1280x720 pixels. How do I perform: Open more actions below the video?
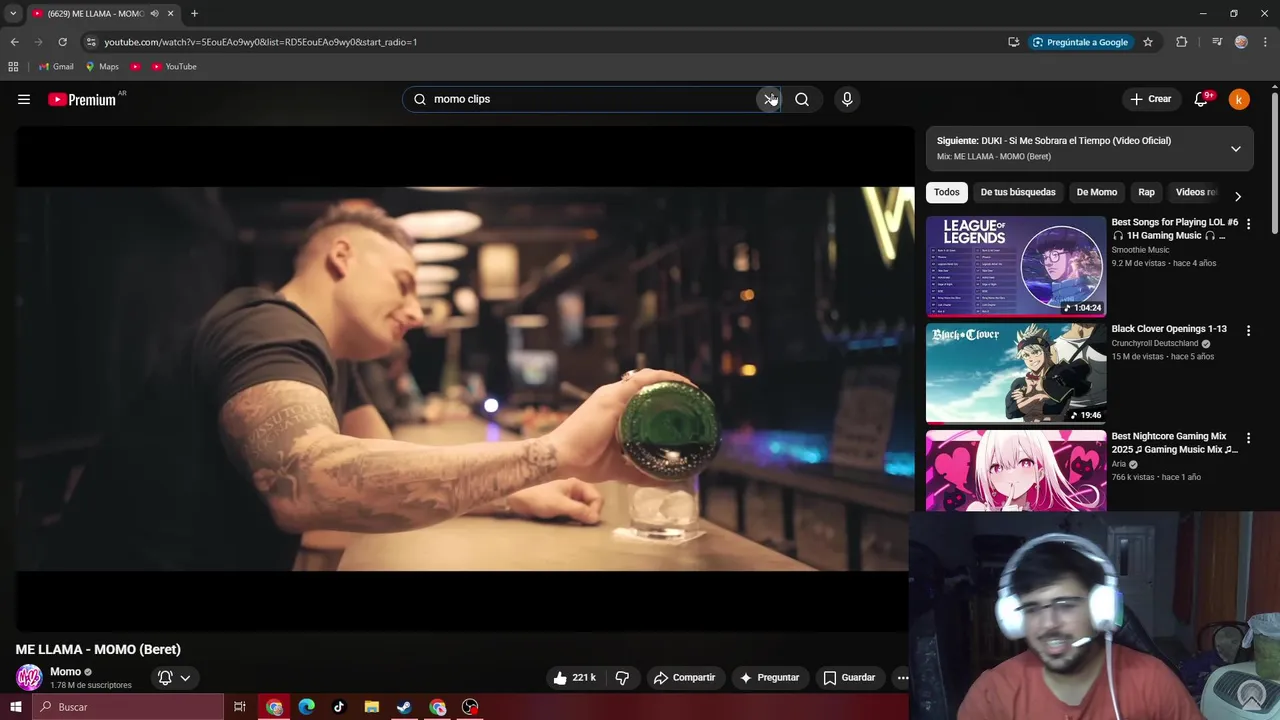tap(902, 677)
